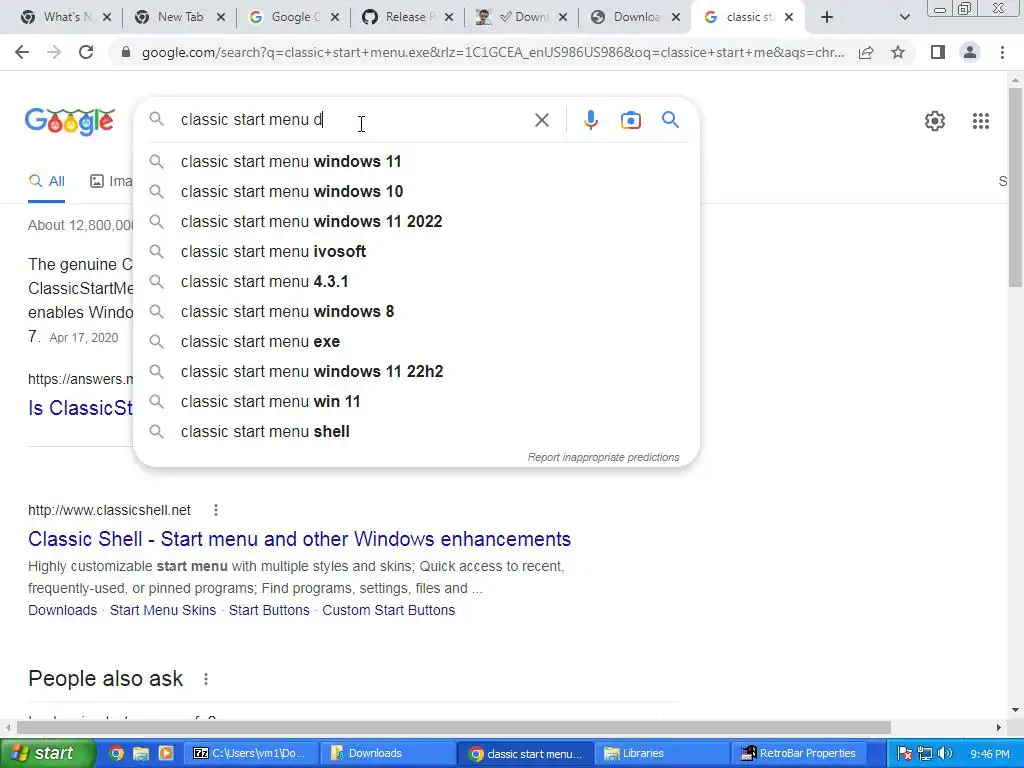This screenshot has height=768, width=1024.
Task: Open the three-dot menu beside People also ask
Action: (206, 679)
